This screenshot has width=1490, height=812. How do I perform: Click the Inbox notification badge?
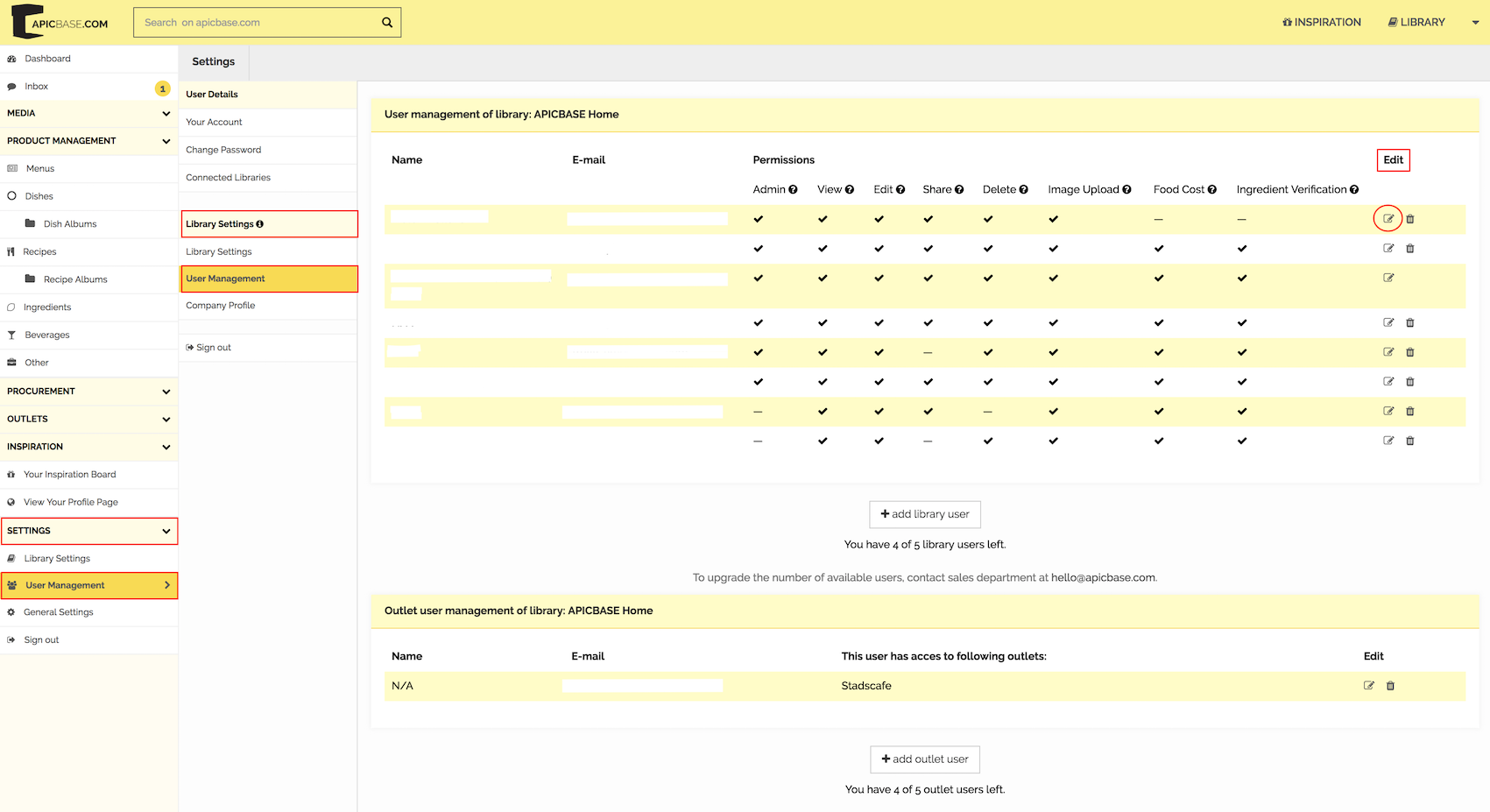162,88
